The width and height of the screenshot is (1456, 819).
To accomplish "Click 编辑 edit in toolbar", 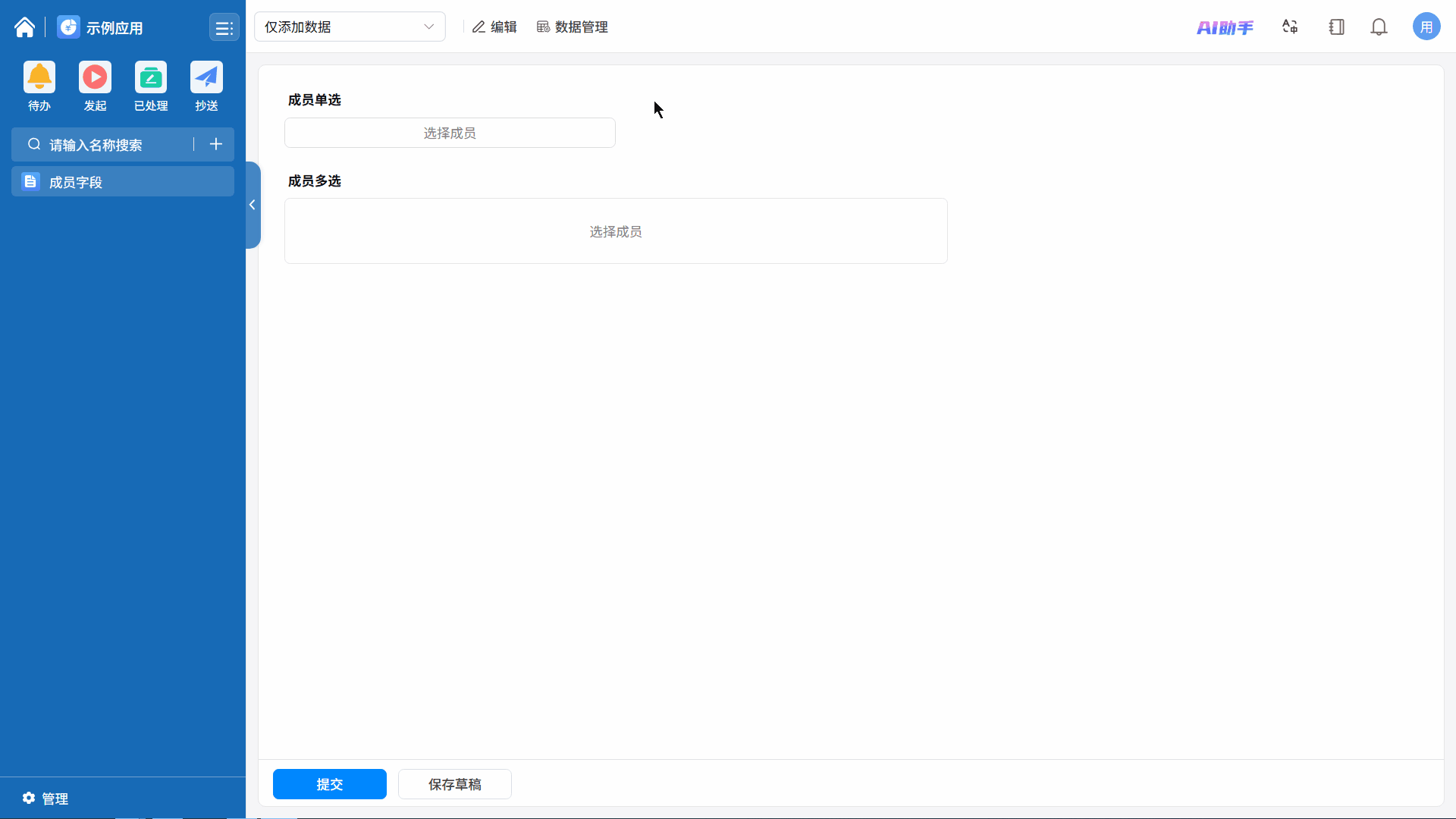I will coord(494,27).
